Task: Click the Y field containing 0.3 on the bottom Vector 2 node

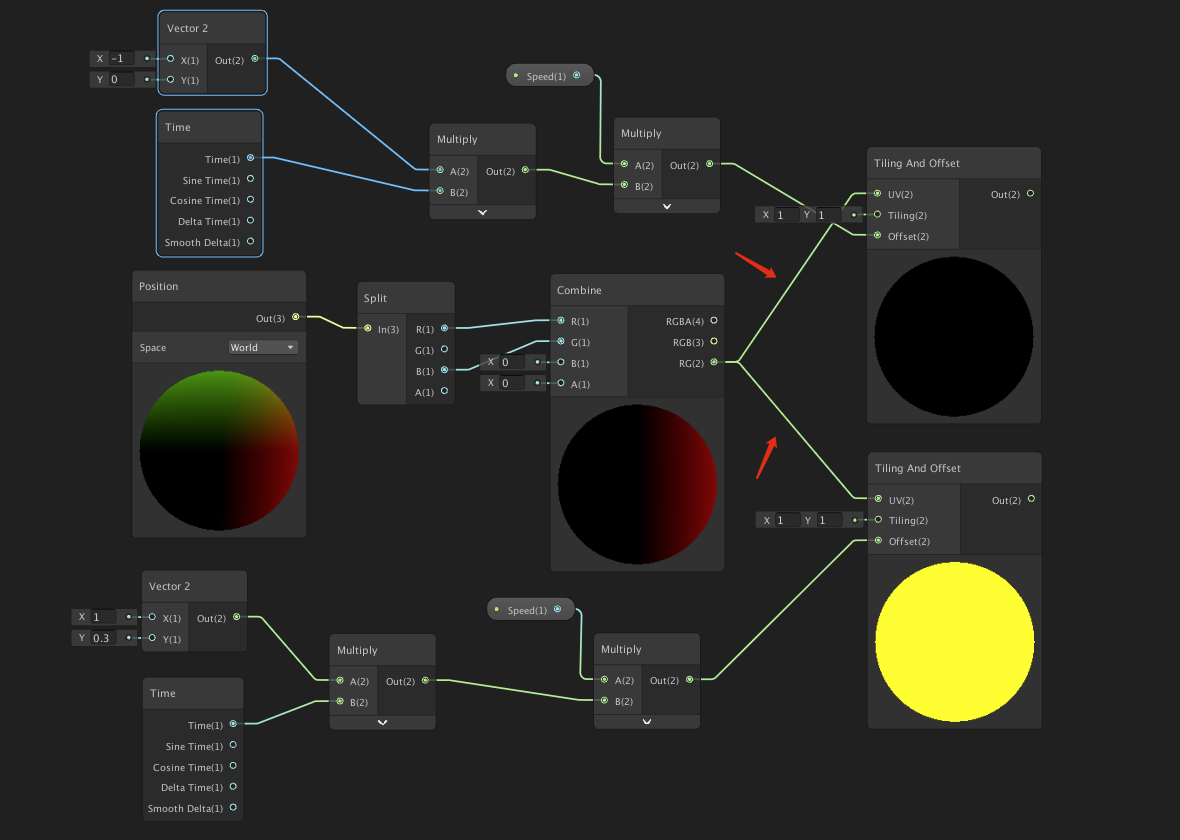Action: click(x=105, y=637)
